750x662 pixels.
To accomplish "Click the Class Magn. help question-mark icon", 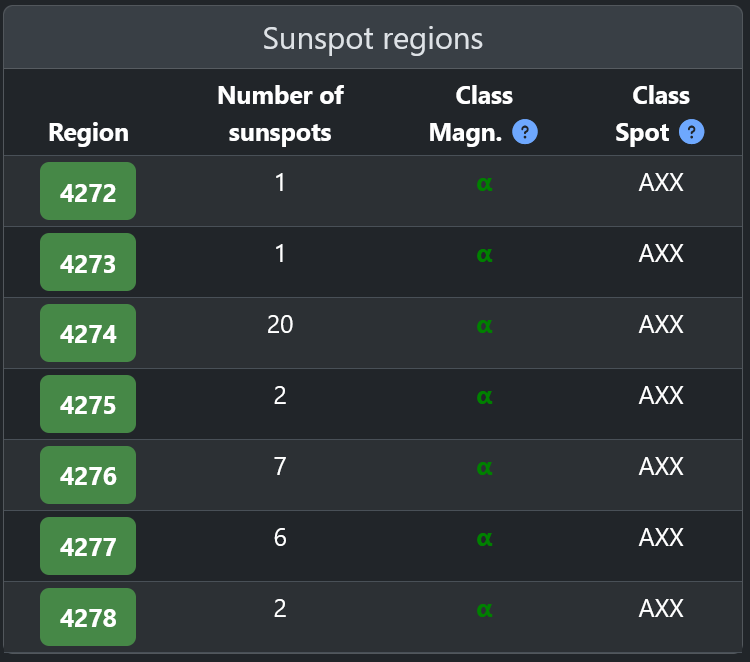I will click(525, 132).
